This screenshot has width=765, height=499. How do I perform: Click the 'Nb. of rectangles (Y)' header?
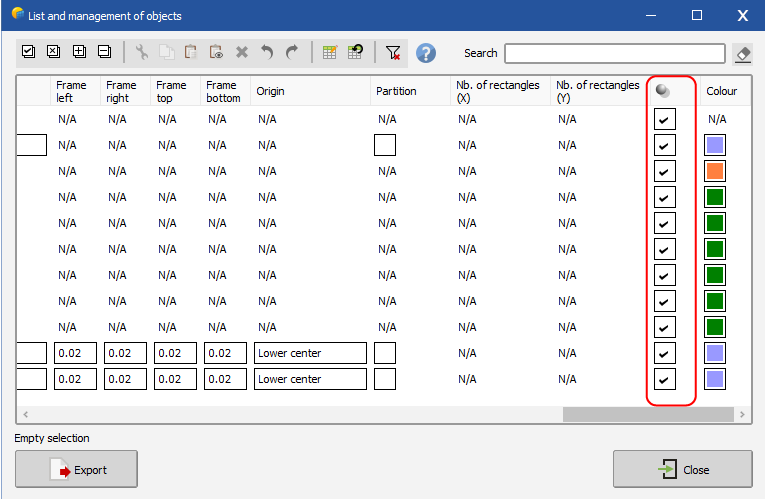600,91
